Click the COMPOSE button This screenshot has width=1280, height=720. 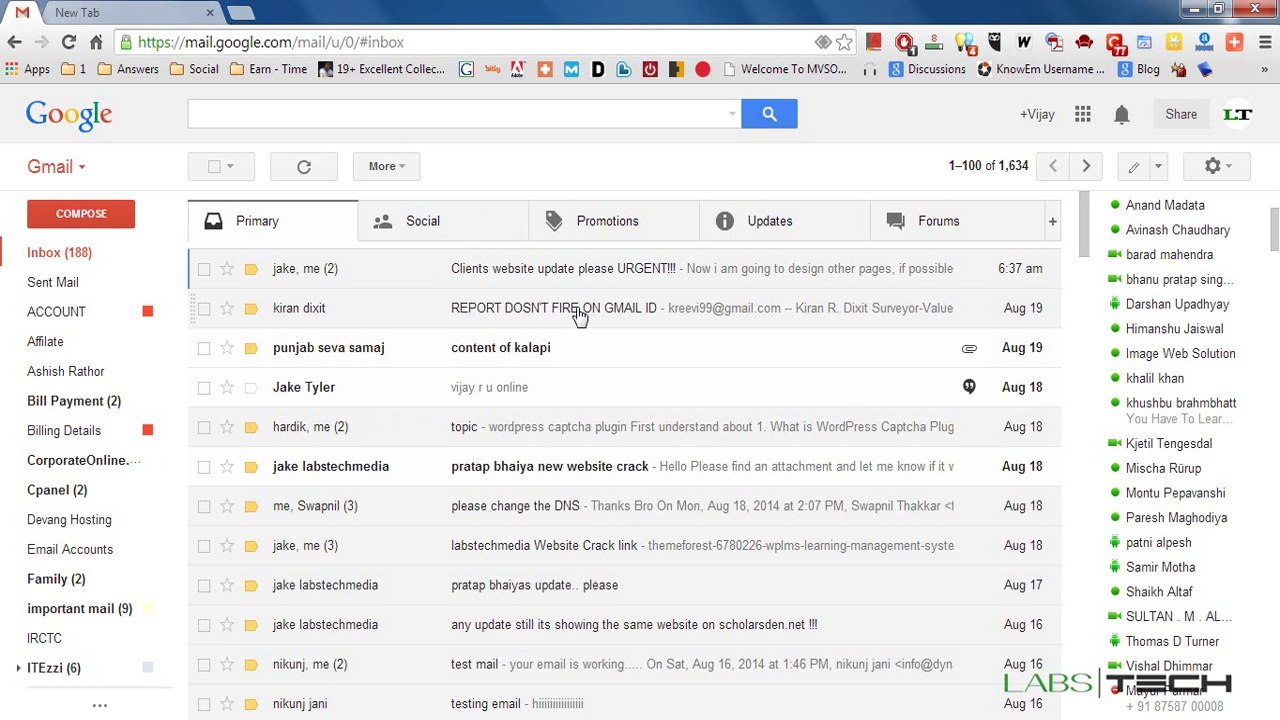point(81,214)
